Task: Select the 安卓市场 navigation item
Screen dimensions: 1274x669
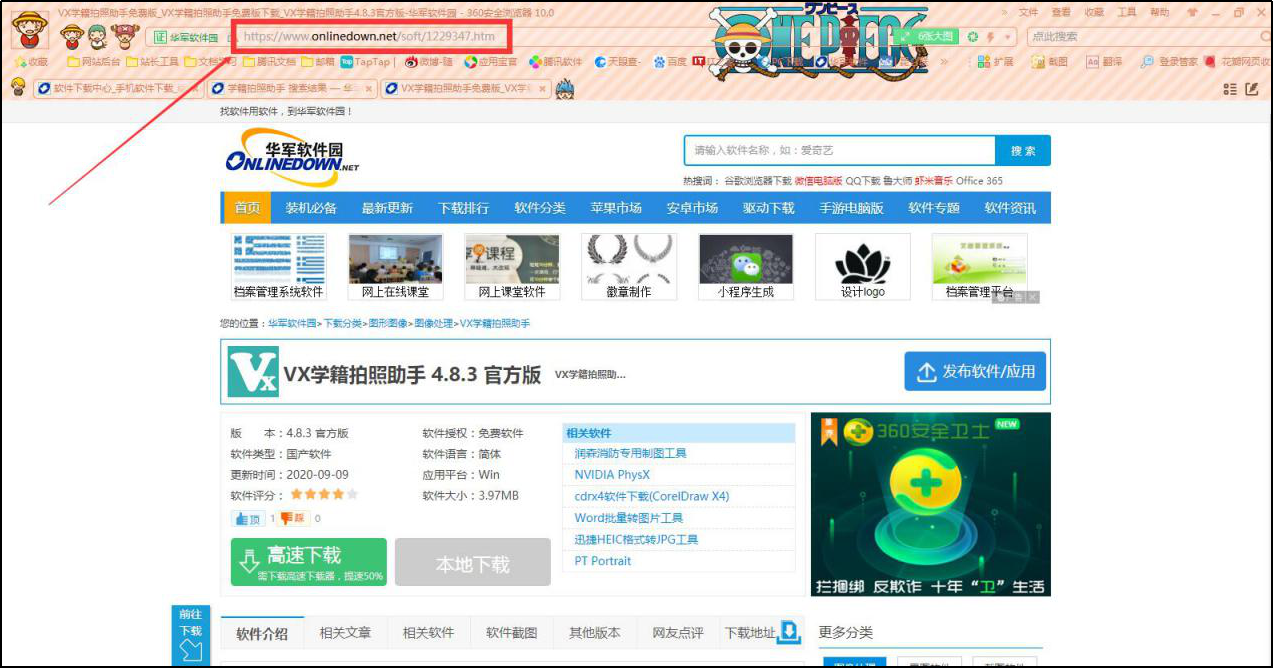Action: pyautogui.click(x=692, y=208)
